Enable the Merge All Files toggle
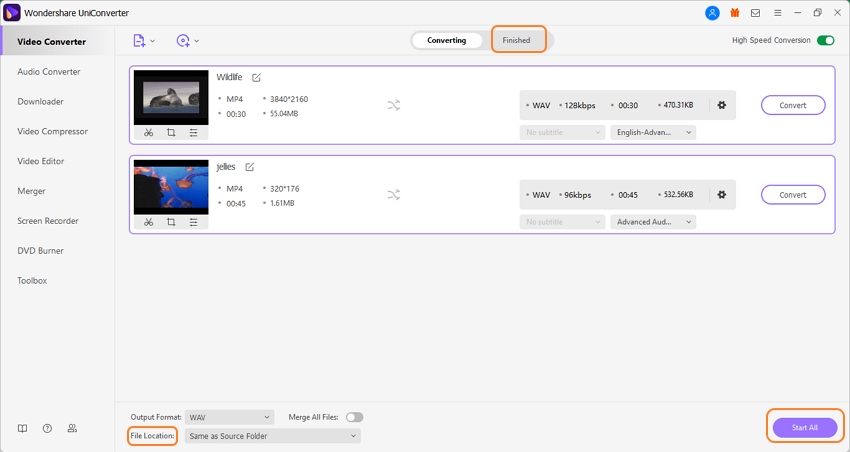 [x=354, y=417]
